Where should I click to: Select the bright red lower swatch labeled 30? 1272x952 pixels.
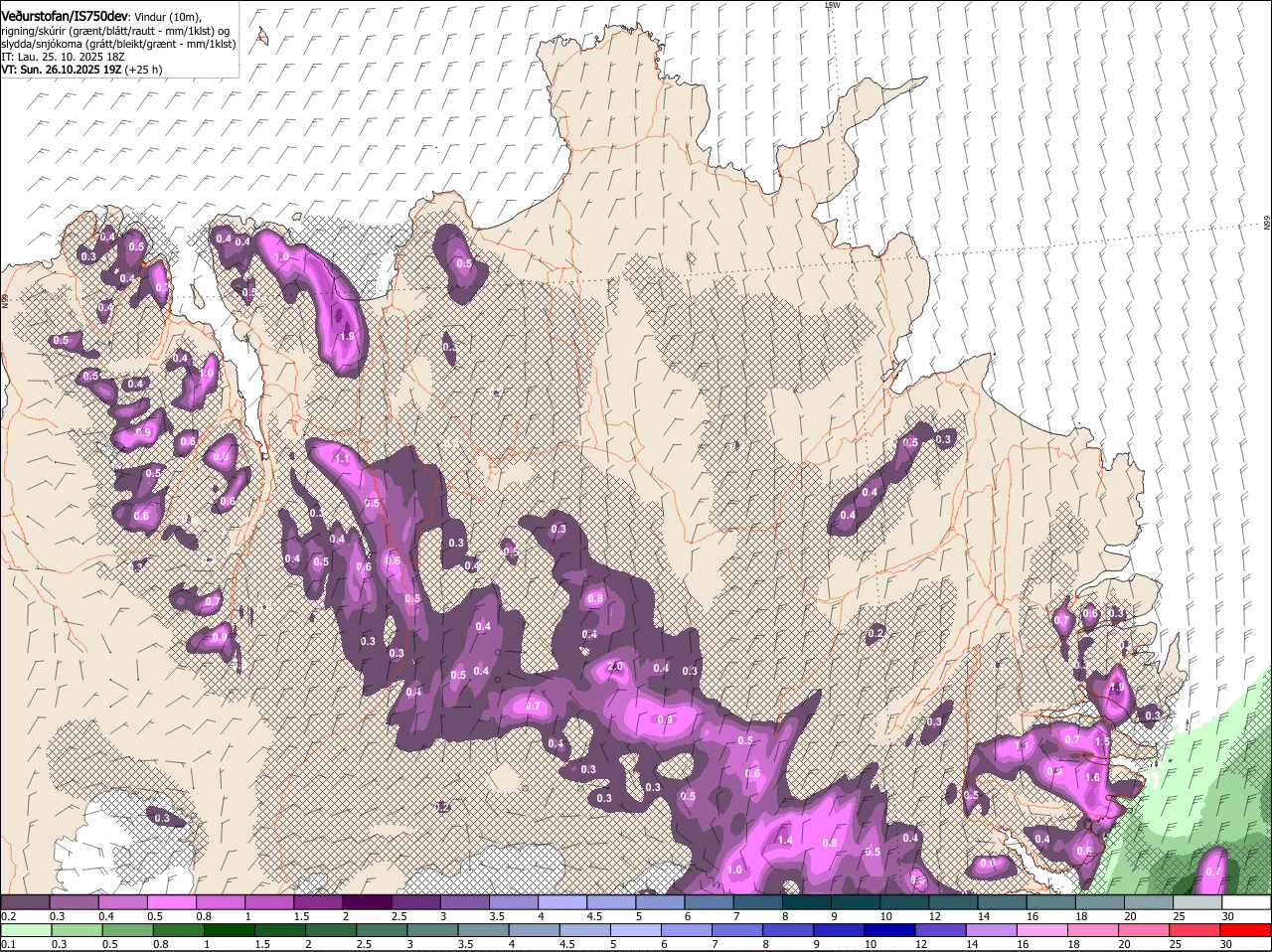pyautogui.click(x=1244, y=931)
